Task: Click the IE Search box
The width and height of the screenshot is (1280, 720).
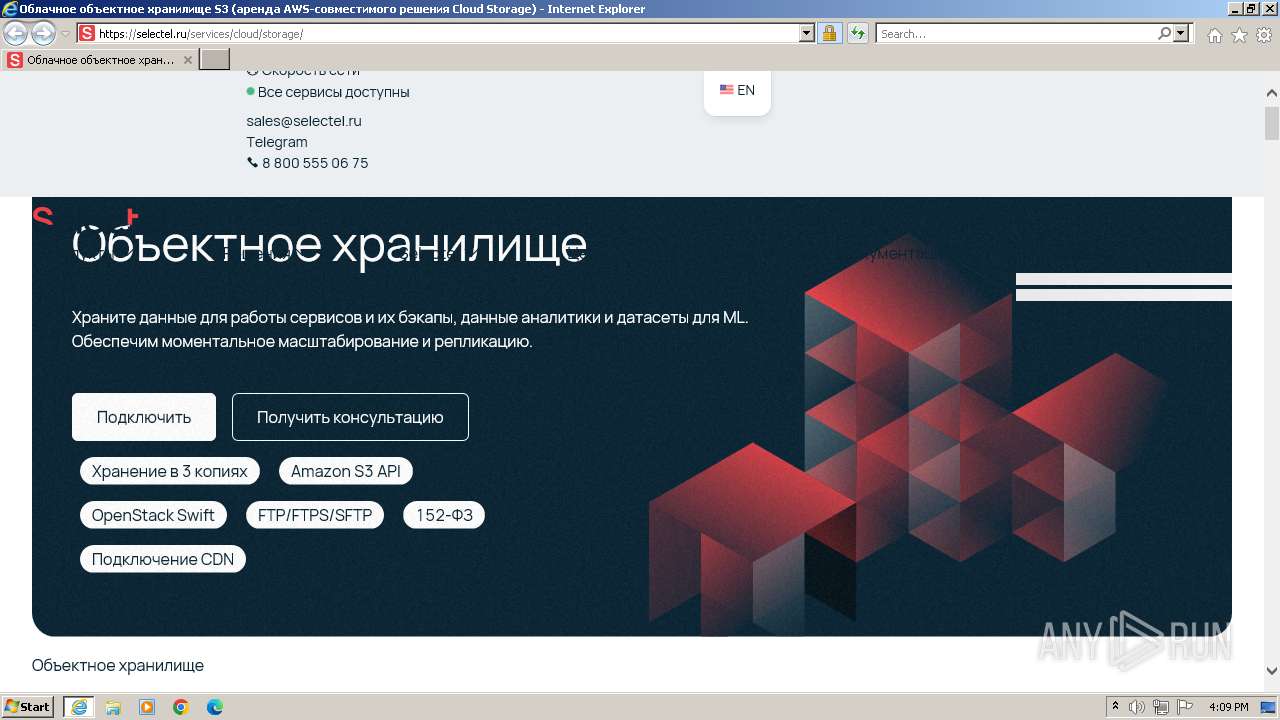Action: [x=1015, y=33]
